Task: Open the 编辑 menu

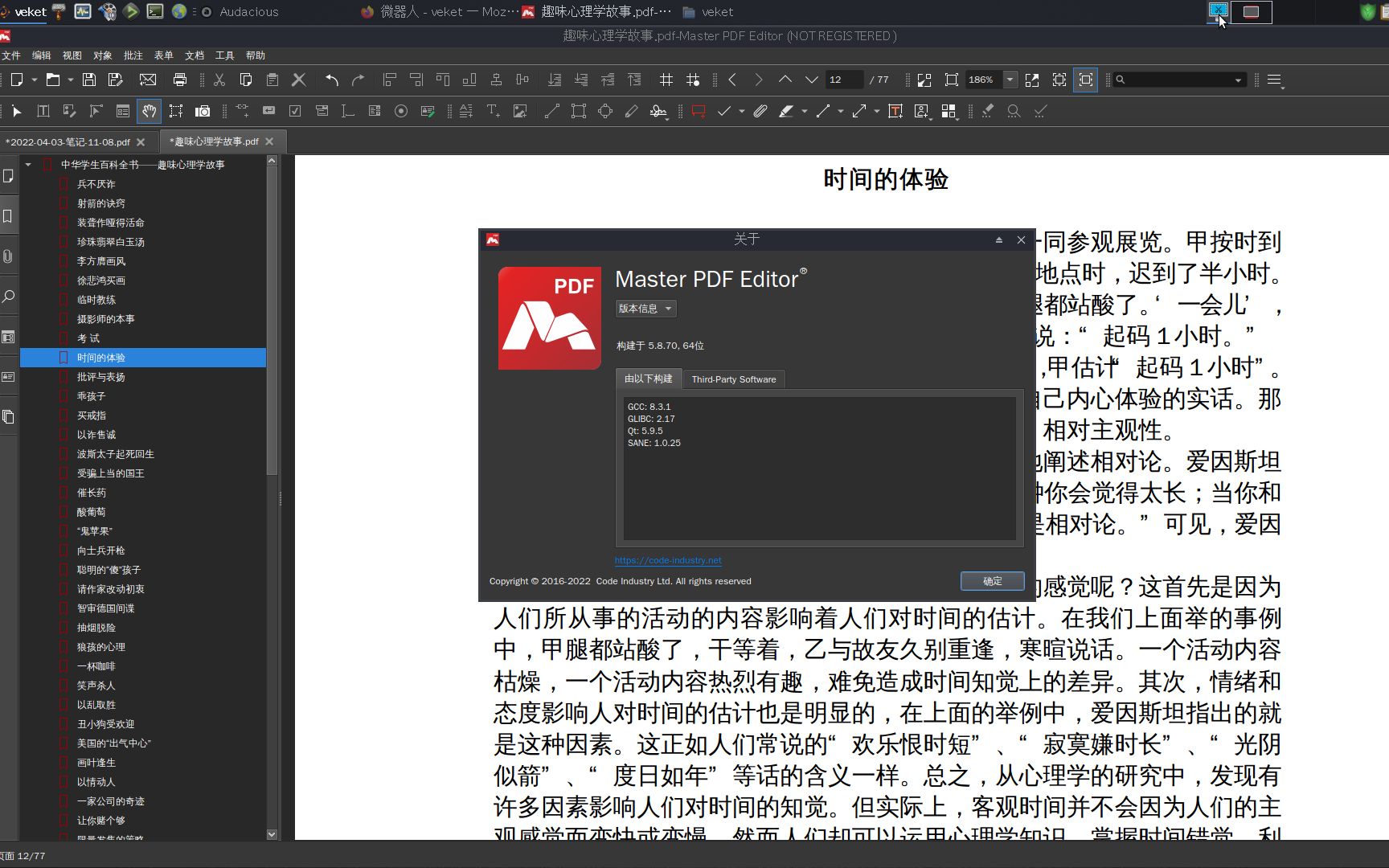Action: click(x=42, y=55)
